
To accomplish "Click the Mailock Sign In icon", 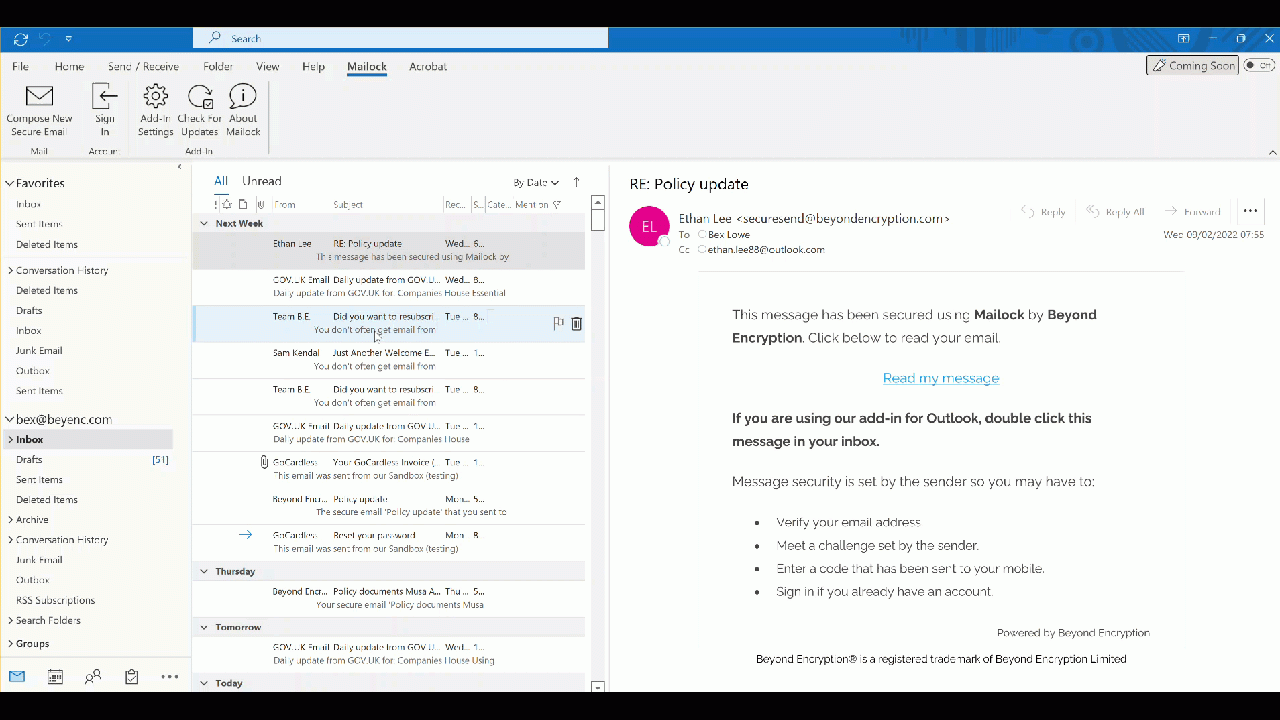I will [x=104, y=97].
